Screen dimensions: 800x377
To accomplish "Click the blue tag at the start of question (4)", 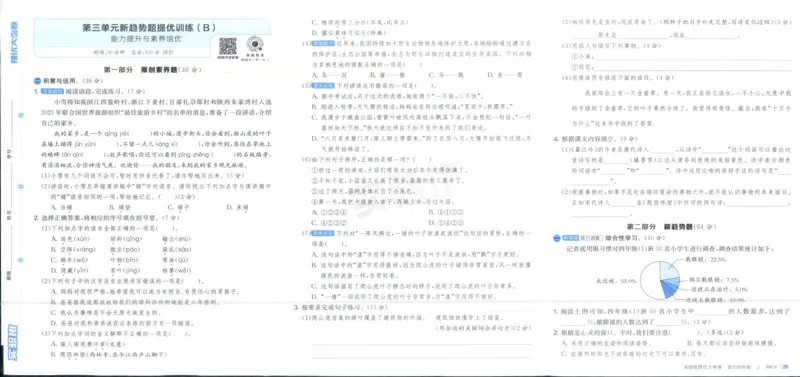I will [x=322, y=44].
